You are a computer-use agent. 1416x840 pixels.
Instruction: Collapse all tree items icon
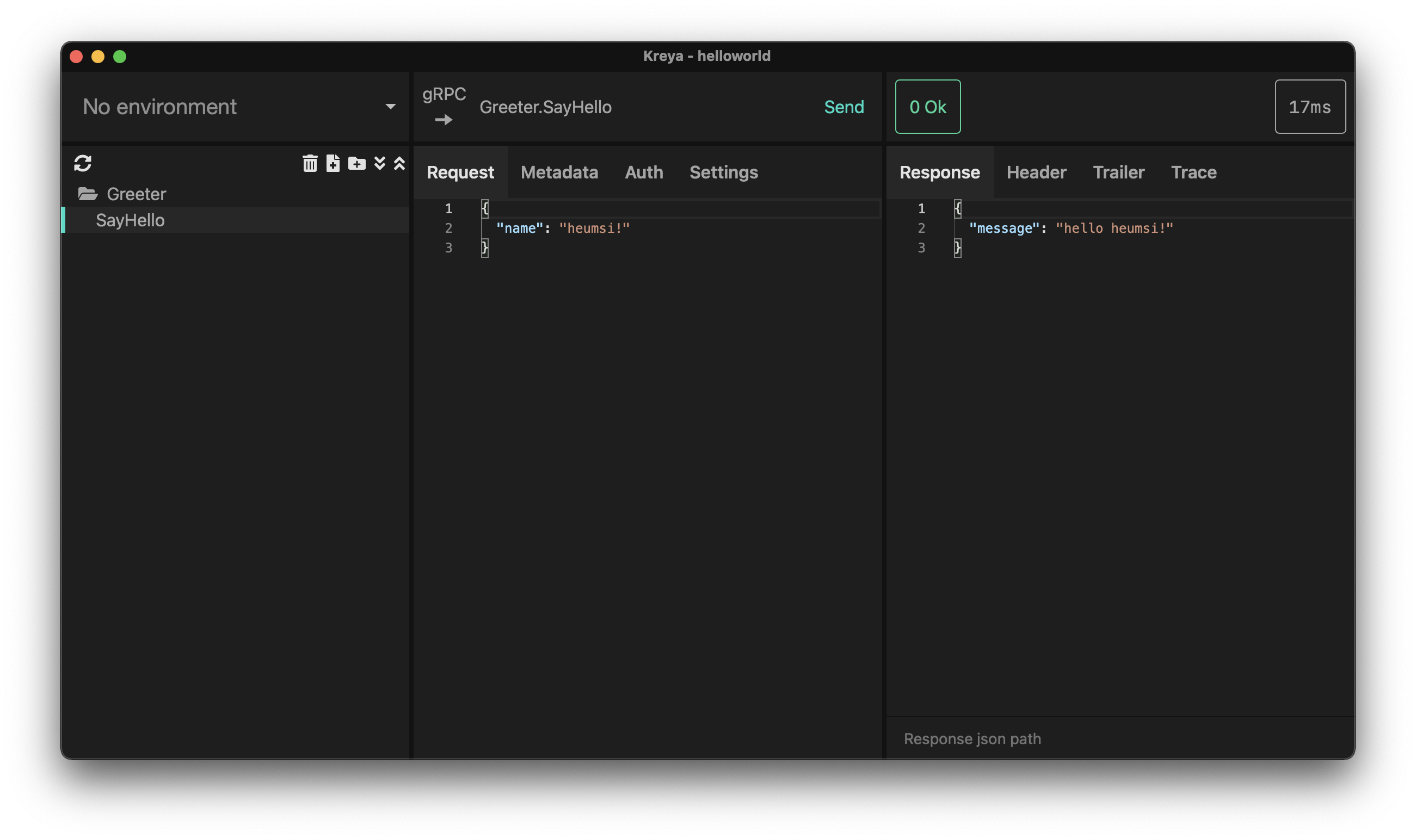tap(399, 164)
